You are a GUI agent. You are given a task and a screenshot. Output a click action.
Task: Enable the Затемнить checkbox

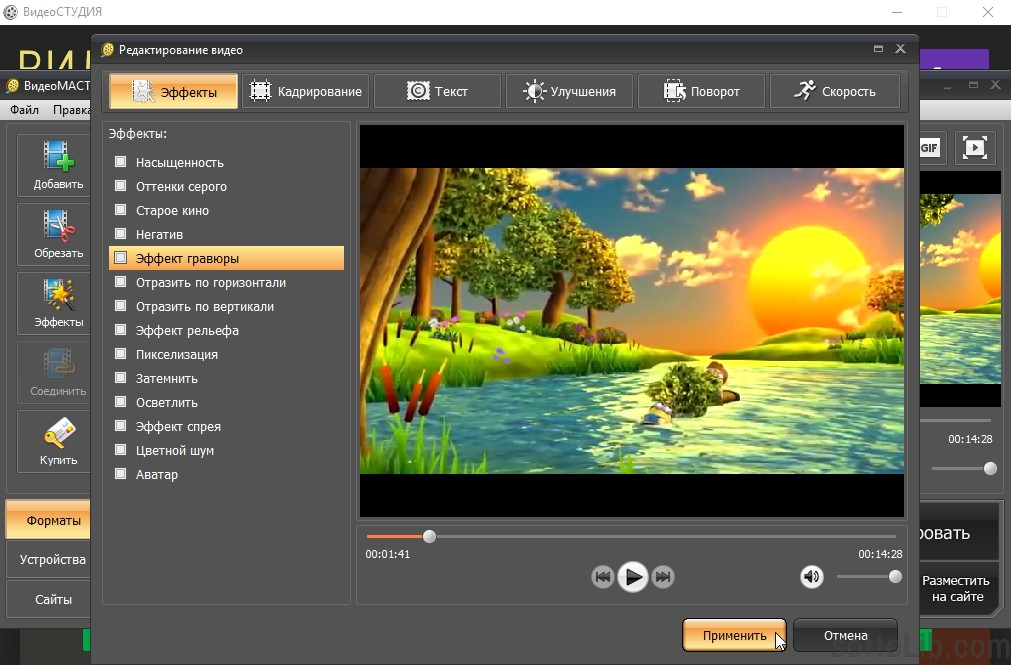tap(121, 378)
